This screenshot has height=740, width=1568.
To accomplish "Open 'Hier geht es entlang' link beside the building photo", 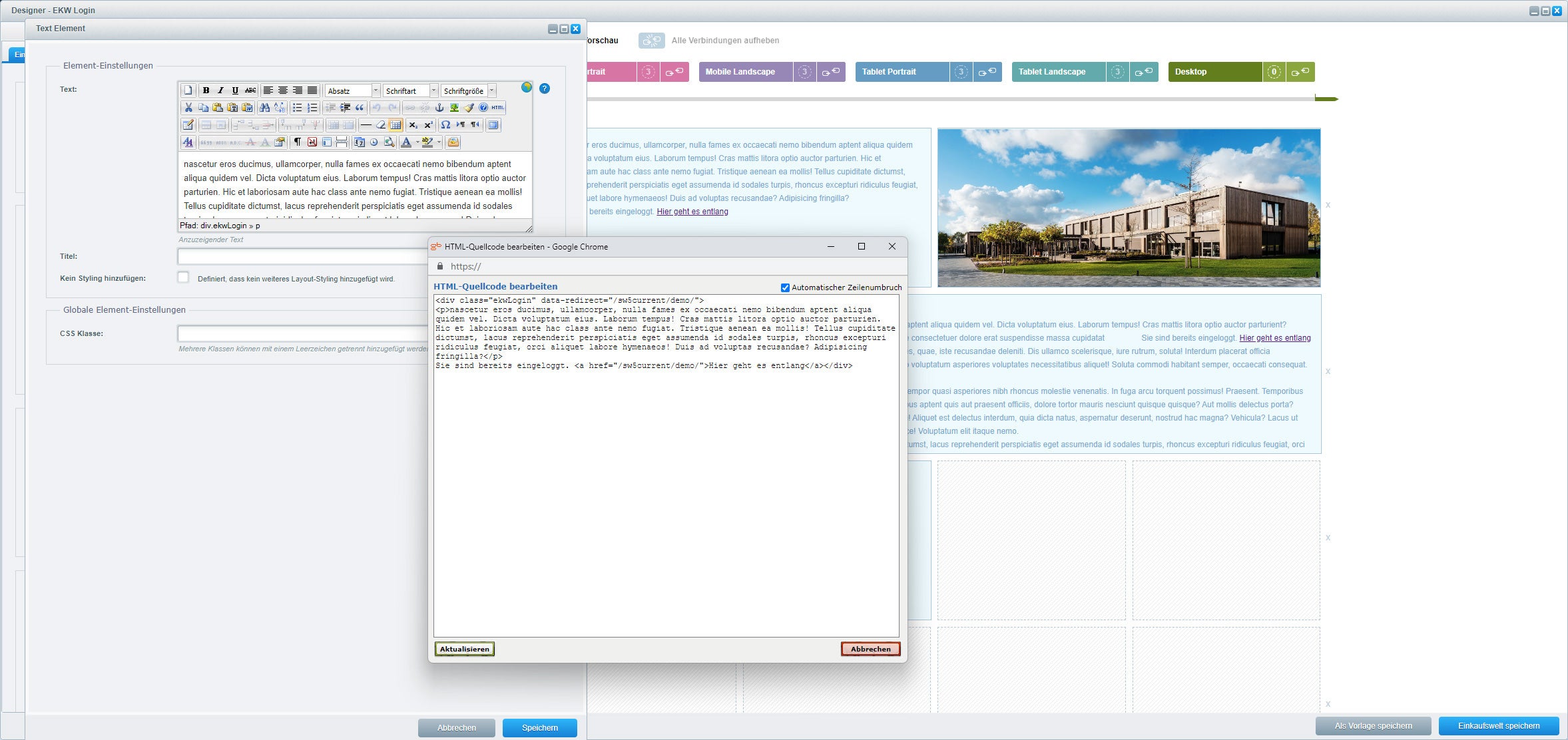I will pyautogui.click(x=692, y=212).
